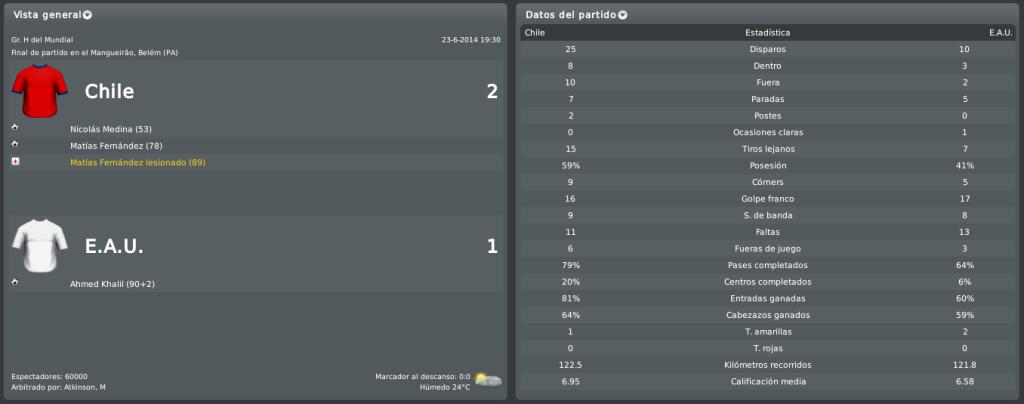Click goal ball icon beside Ahmed Khalil

click(x=15, y=283)
